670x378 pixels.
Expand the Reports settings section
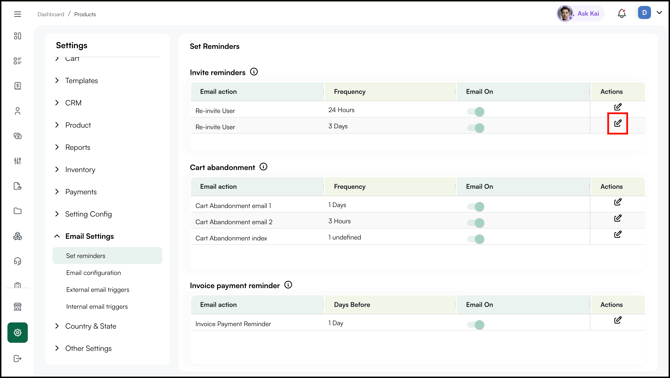[73, 147]
